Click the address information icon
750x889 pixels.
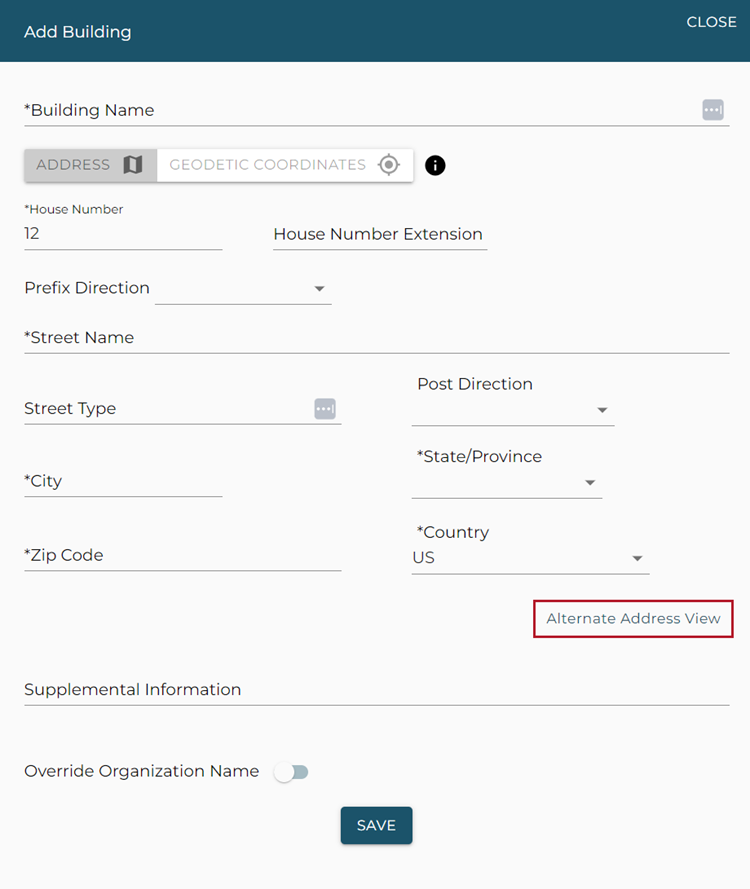click(x=435, y=165)
